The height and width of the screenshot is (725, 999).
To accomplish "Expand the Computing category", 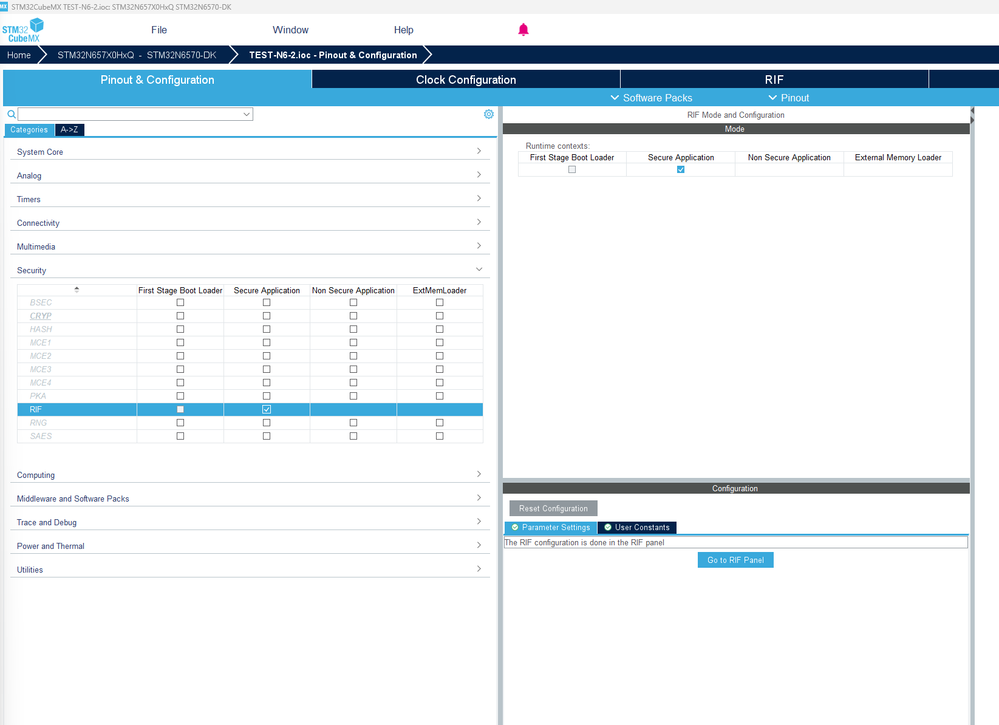I will [250, 475].
